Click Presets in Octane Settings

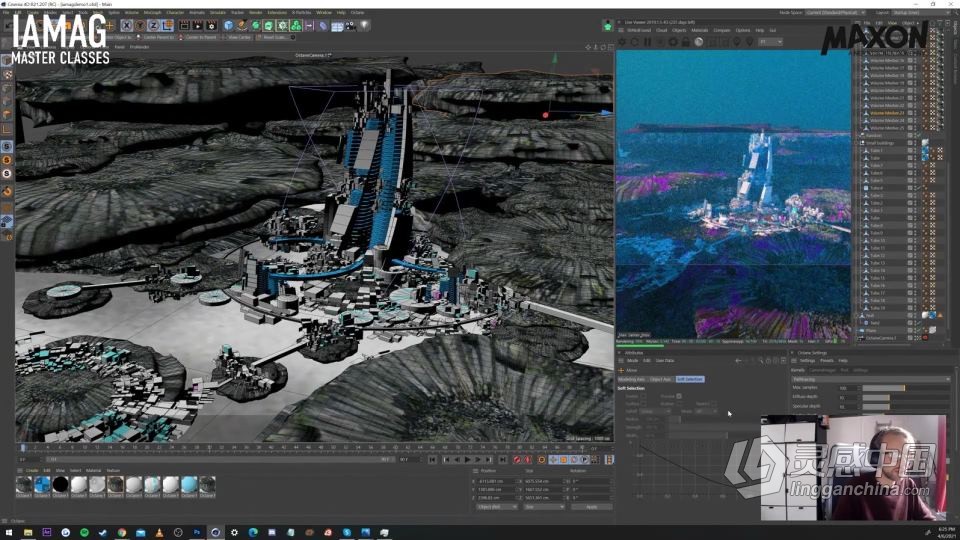(x=827, y=361)
